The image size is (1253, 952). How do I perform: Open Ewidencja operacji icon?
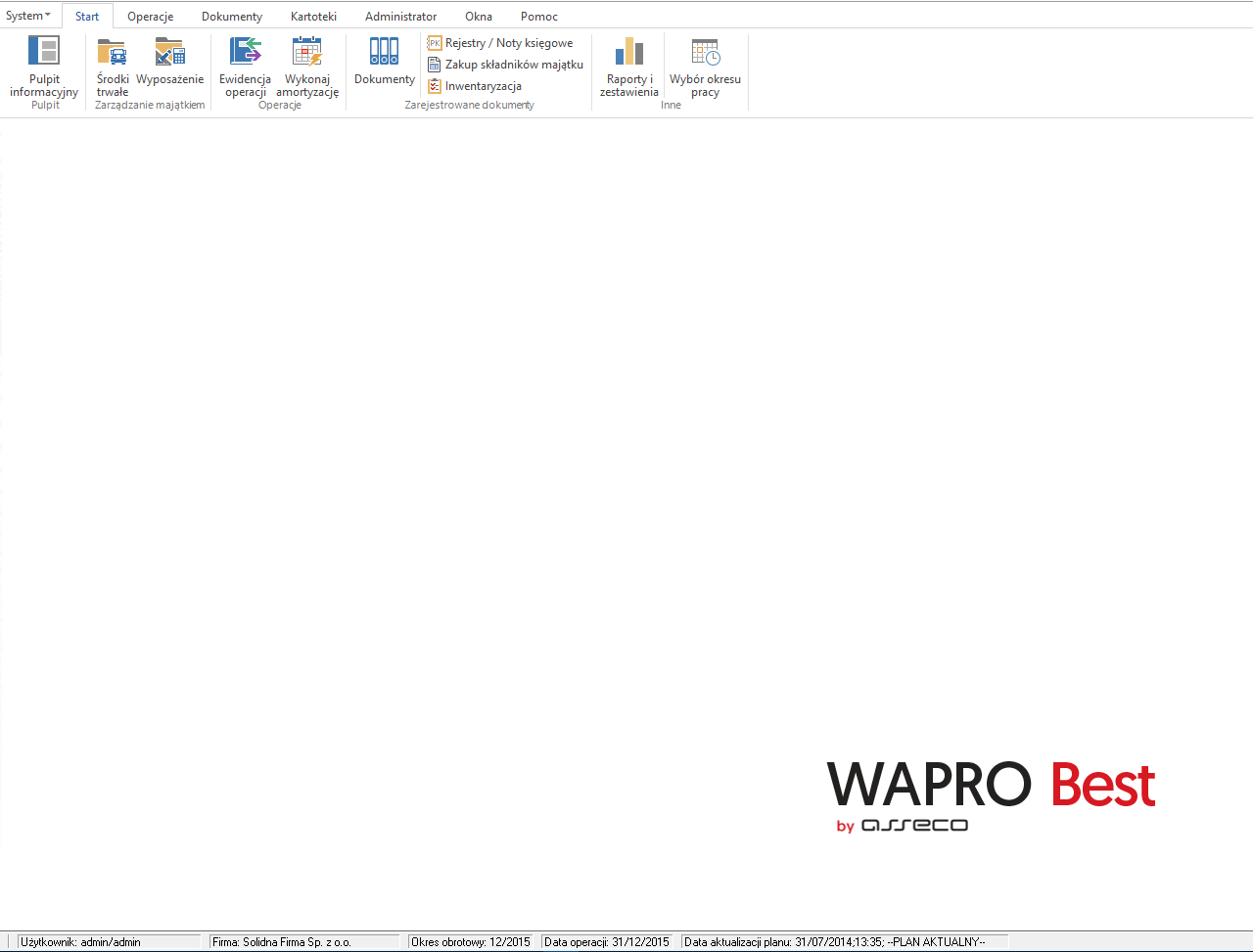[245, 51]
